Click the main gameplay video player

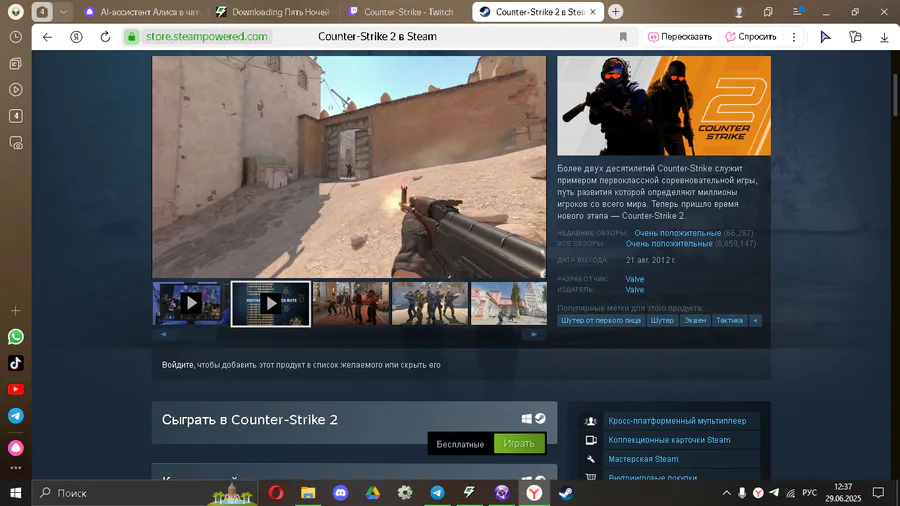tap(349, 167)
